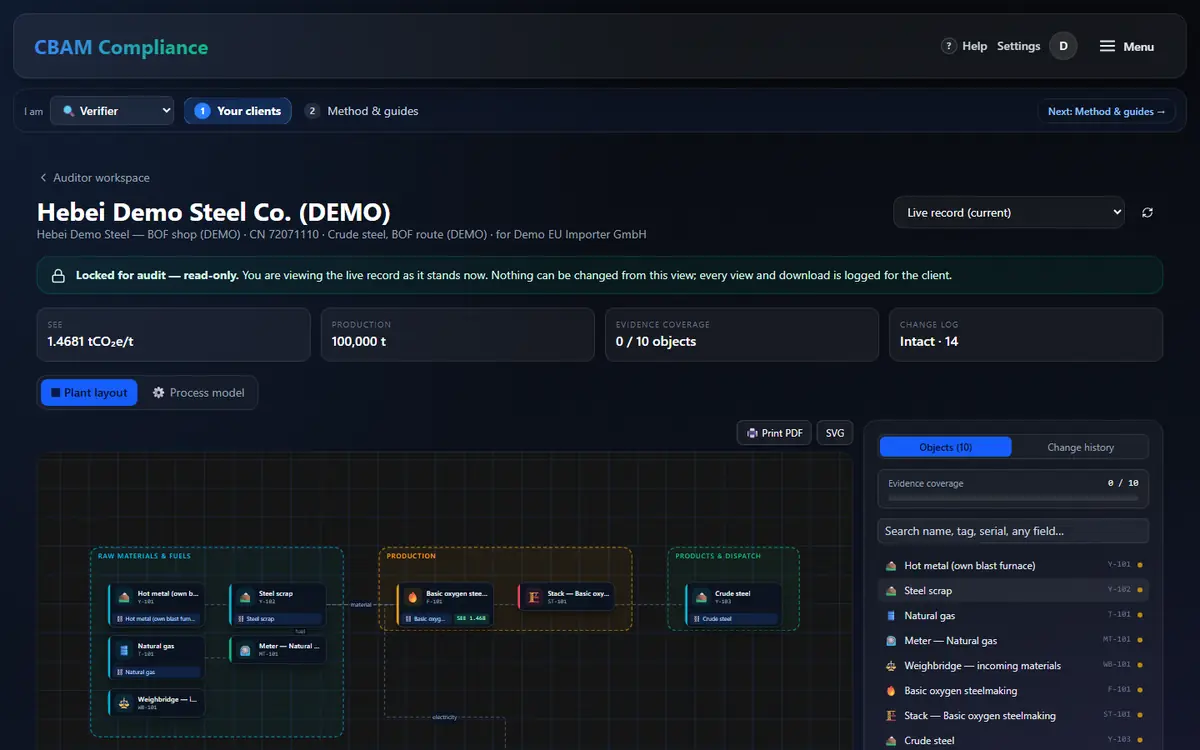Screen dimensions: 1200x750
Task: Export the diagram with the SVG button
Action: (835, 433)
